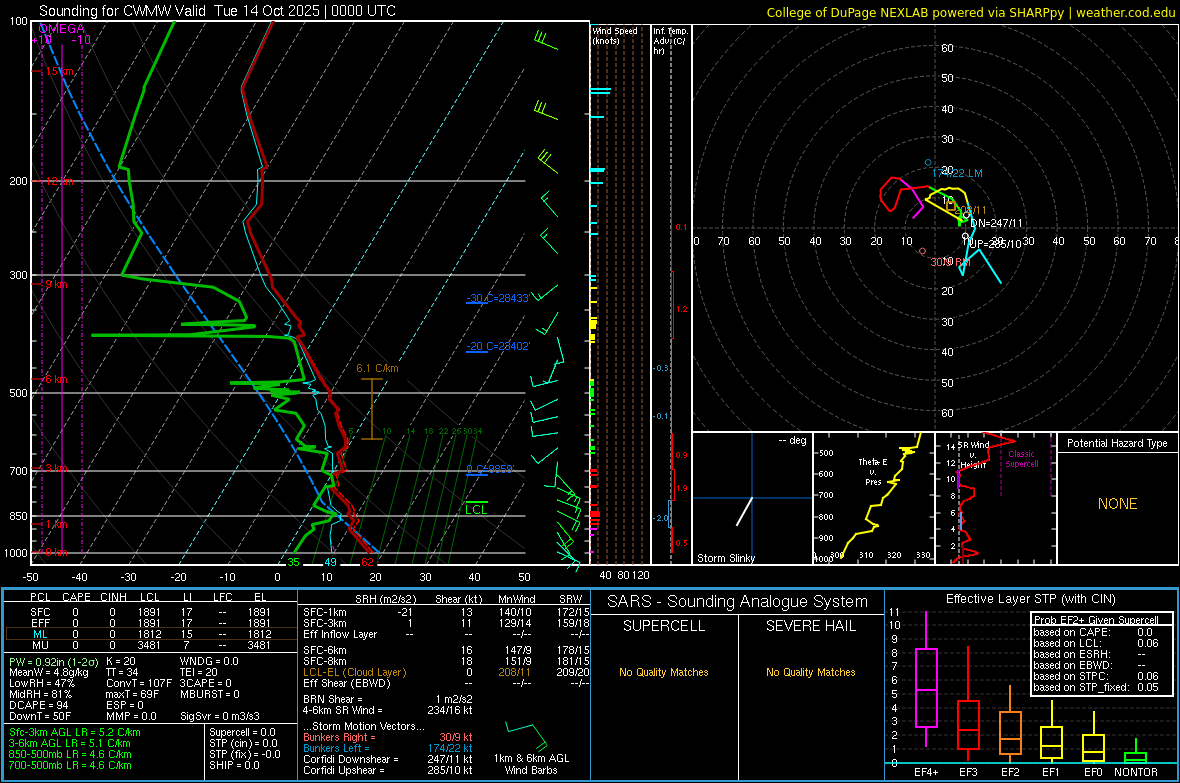
Task: Click the 'Sfc-3km AGL LR = 5.2 C/km' line
Action: pyautogui.click(x=75, y=732)
